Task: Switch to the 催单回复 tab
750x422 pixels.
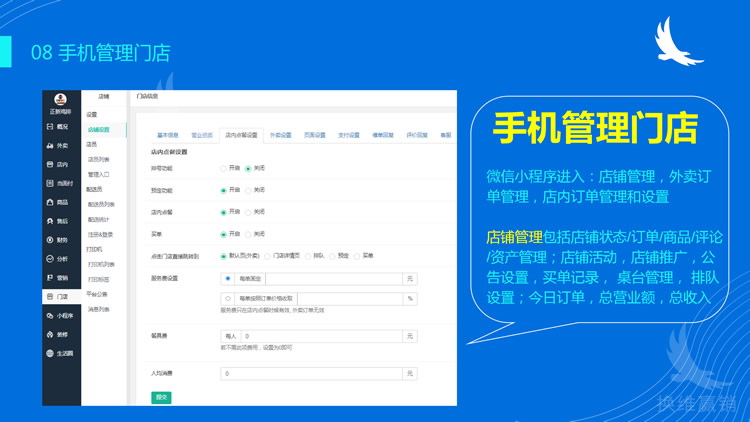Action: pyautogui.click(x=383, y=135)
